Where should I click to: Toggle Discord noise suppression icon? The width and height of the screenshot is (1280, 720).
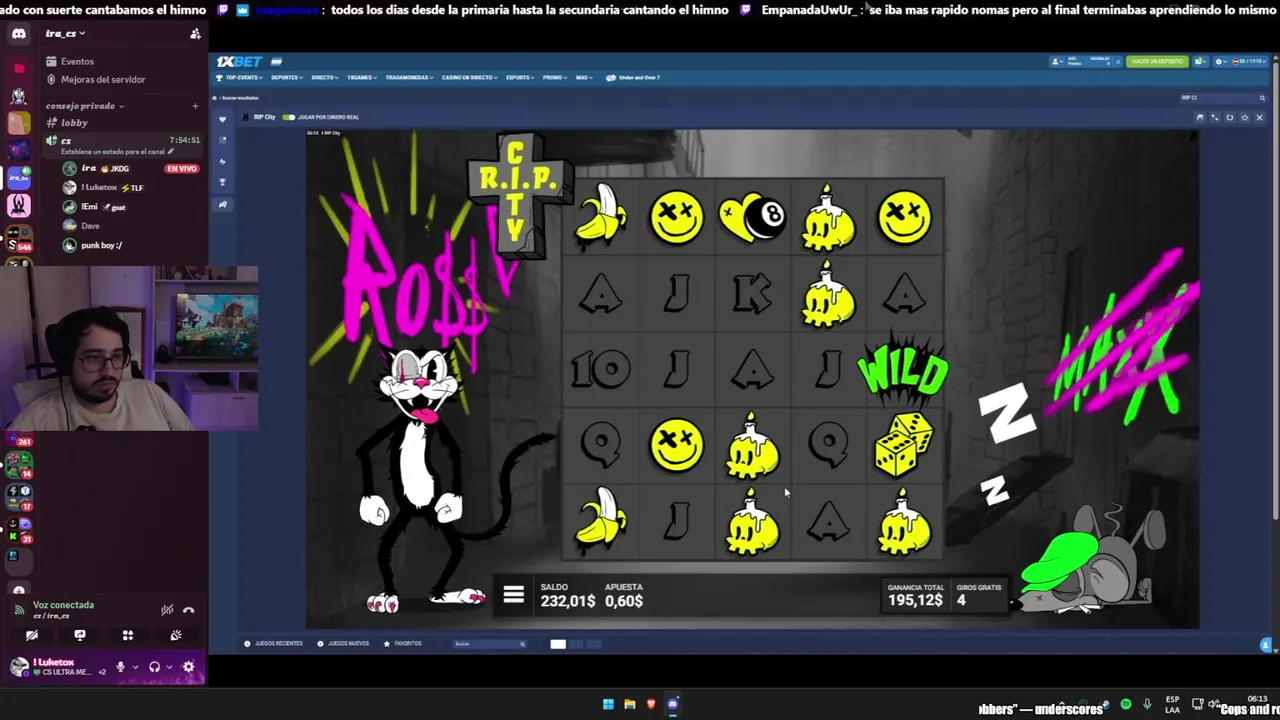click(167, 610)
